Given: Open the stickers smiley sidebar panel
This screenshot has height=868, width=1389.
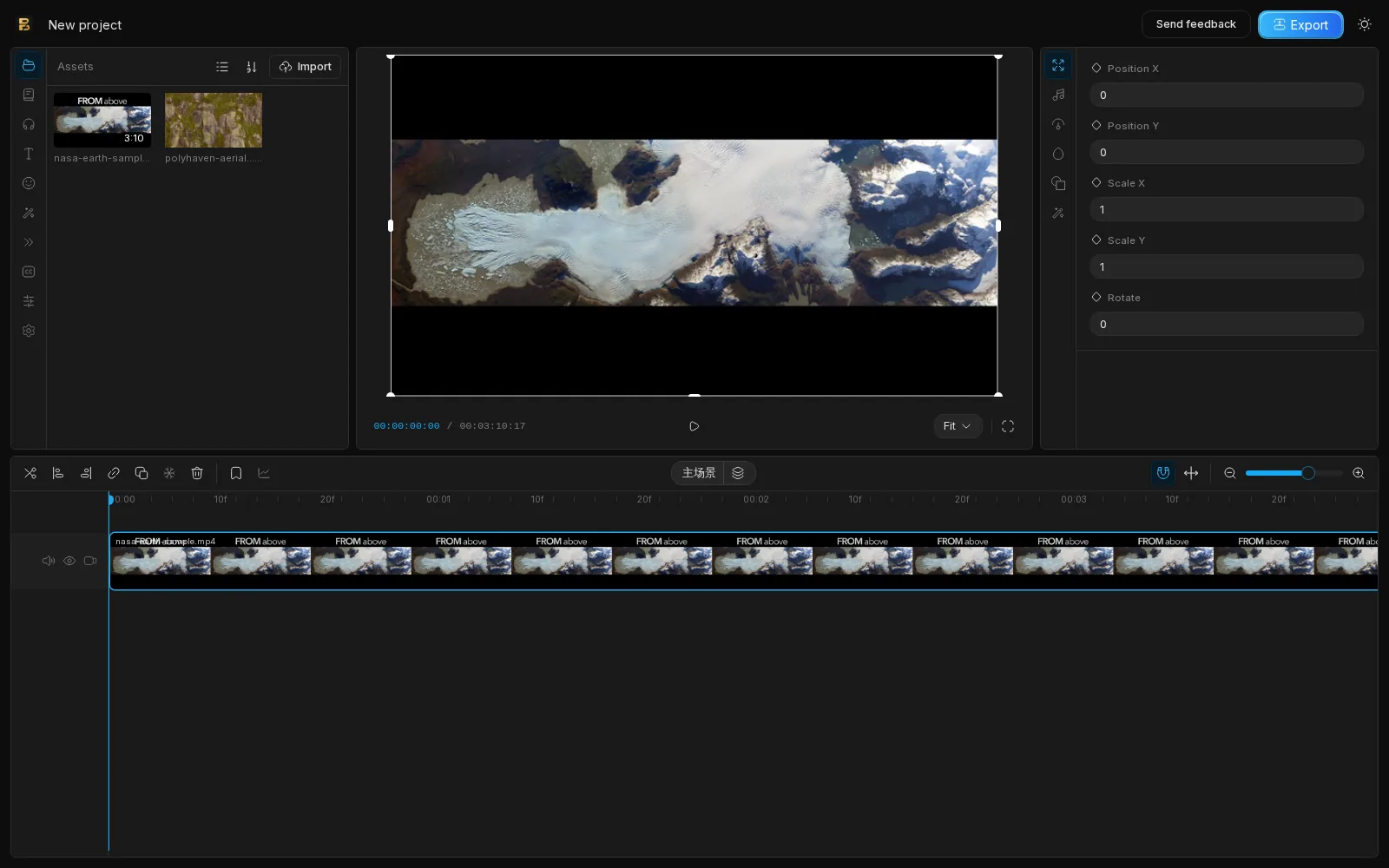Looking at the screenshot, I should (x=29, y=183).
